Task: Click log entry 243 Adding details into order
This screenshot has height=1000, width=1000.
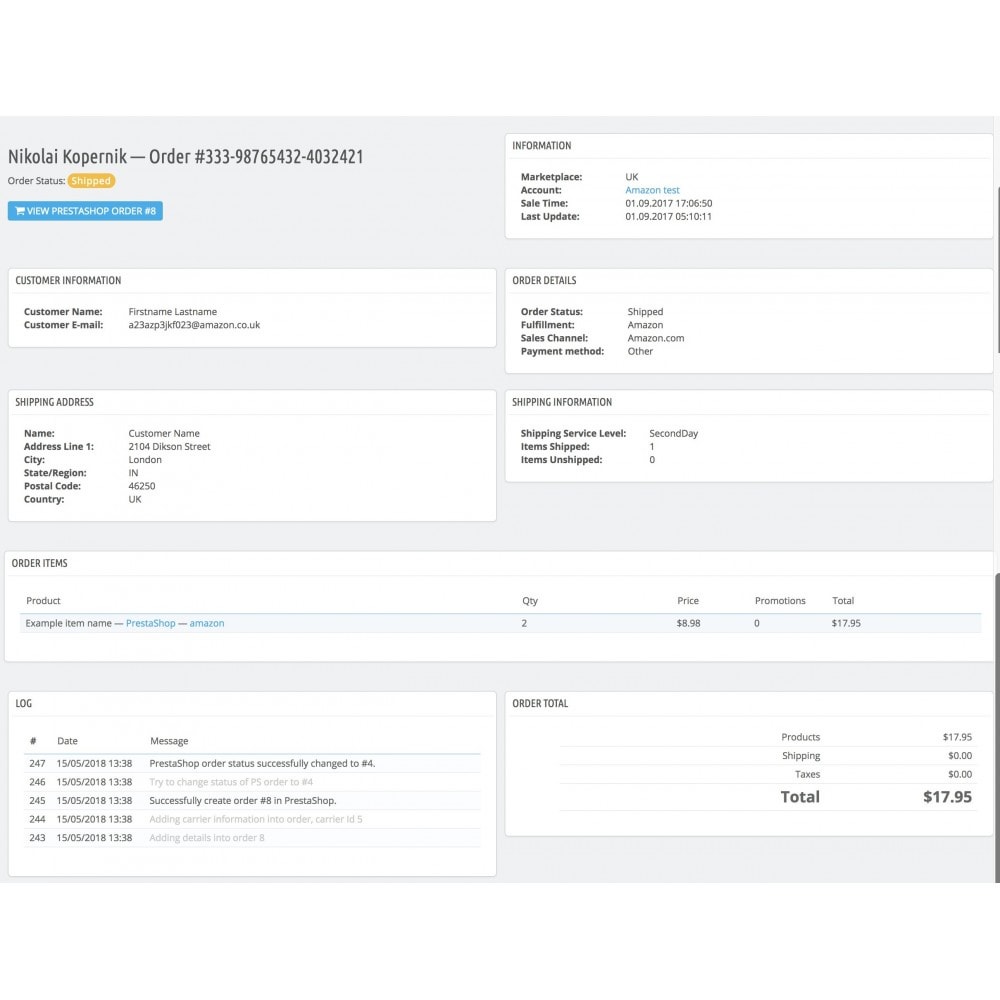Action: tap(207, 838)
